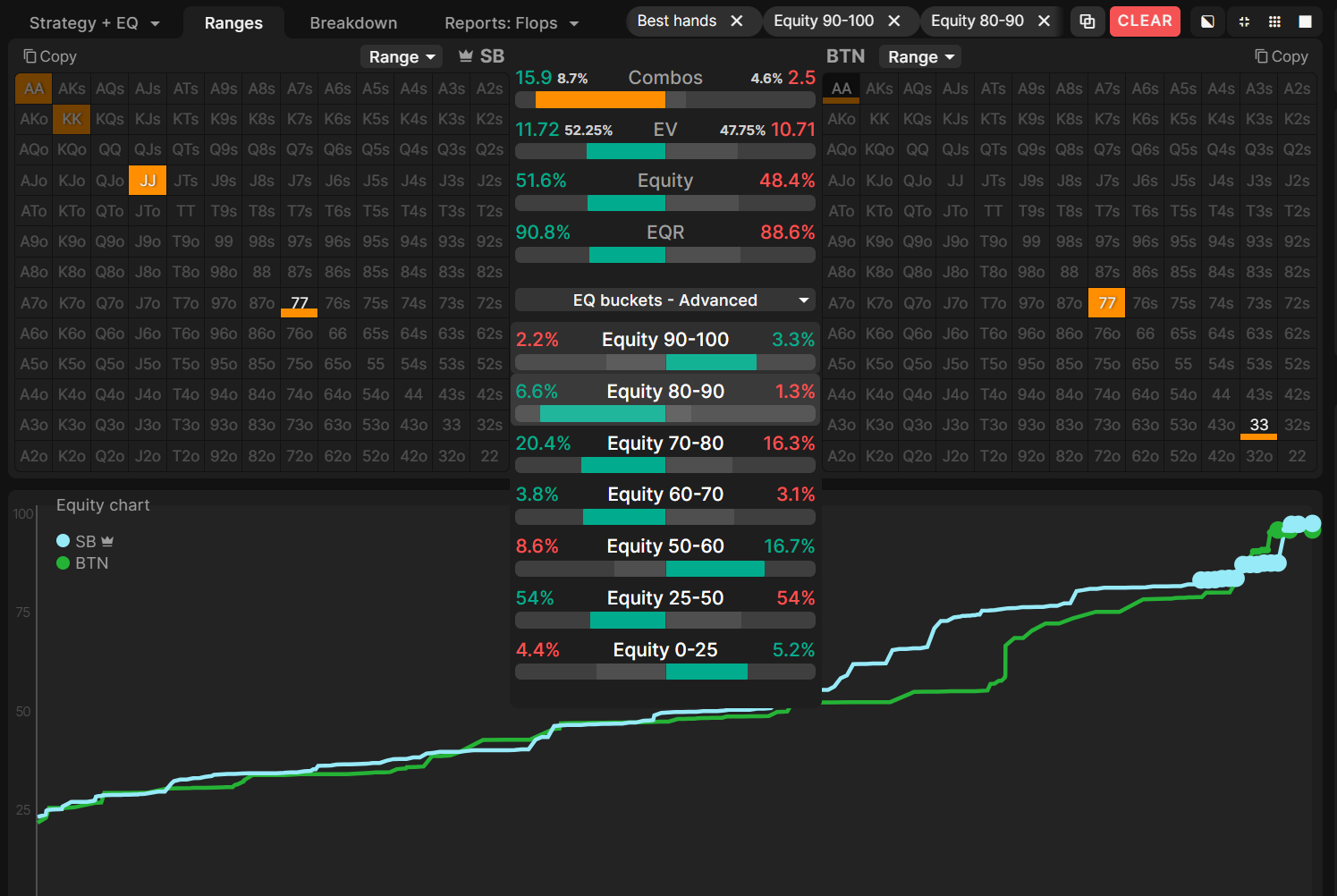
Task: Click the EV comparison bar
Action: (665, 152)
